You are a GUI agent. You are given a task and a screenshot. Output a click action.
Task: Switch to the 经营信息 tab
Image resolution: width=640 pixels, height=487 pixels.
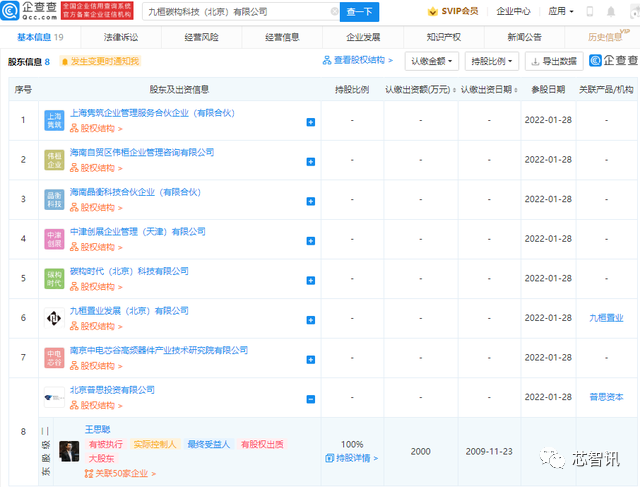(x=282, y=37)
